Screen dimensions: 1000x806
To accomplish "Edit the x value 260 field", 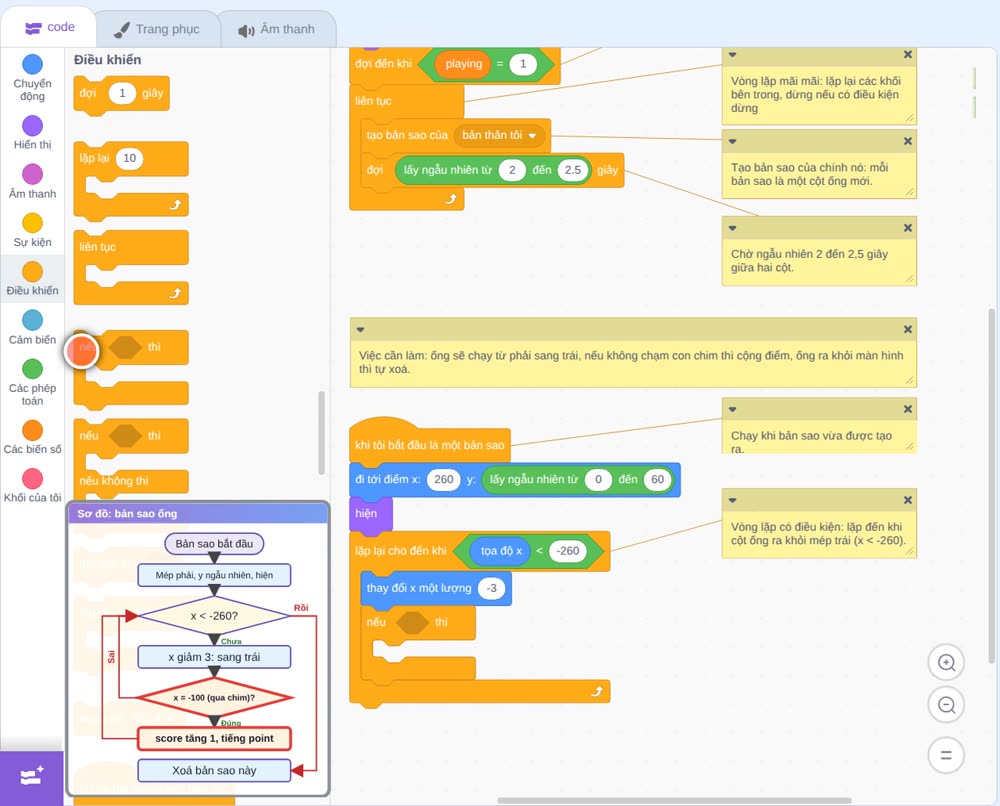I will 443,480.
